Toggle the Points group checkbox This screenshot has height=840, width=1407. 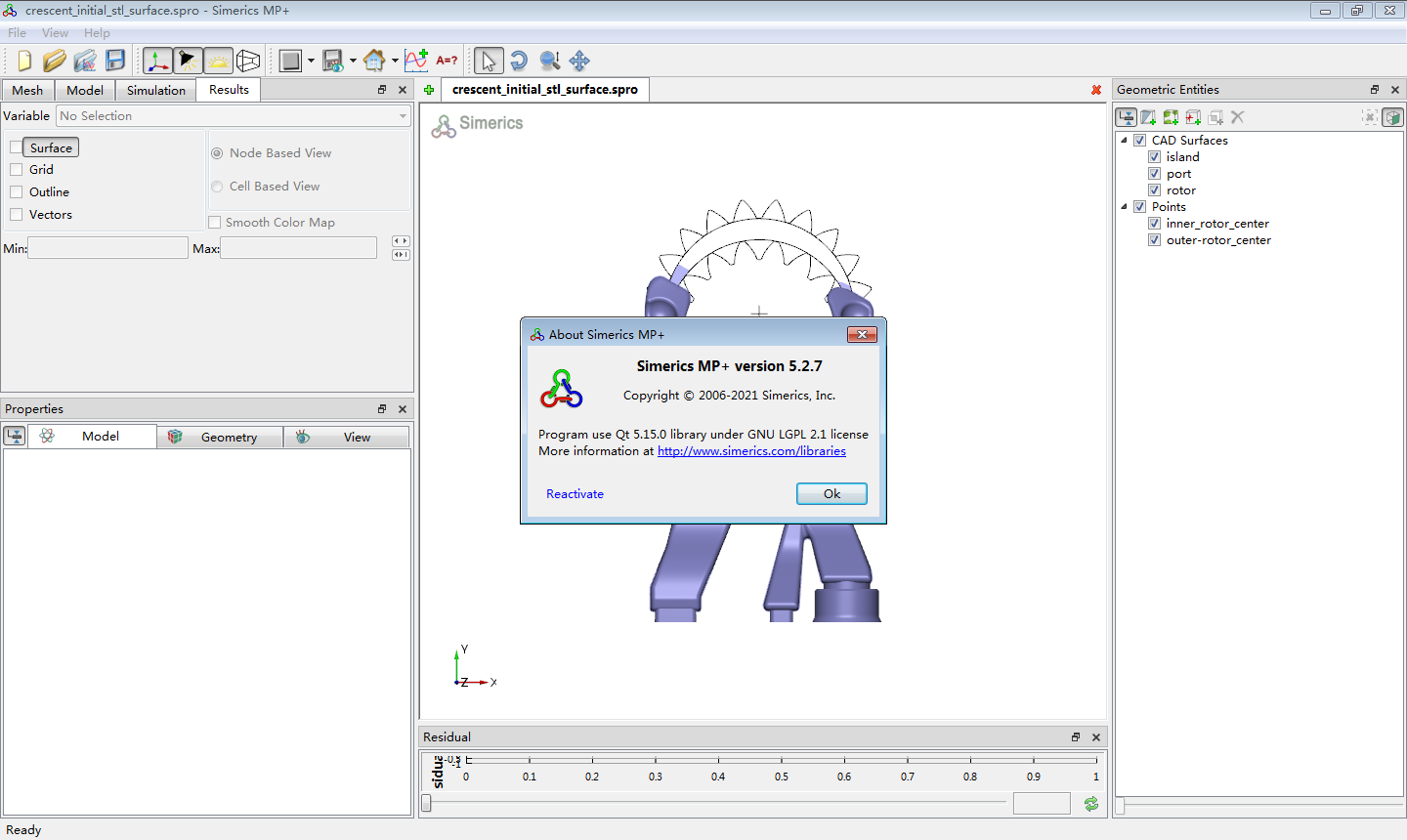pos(1139,207)
